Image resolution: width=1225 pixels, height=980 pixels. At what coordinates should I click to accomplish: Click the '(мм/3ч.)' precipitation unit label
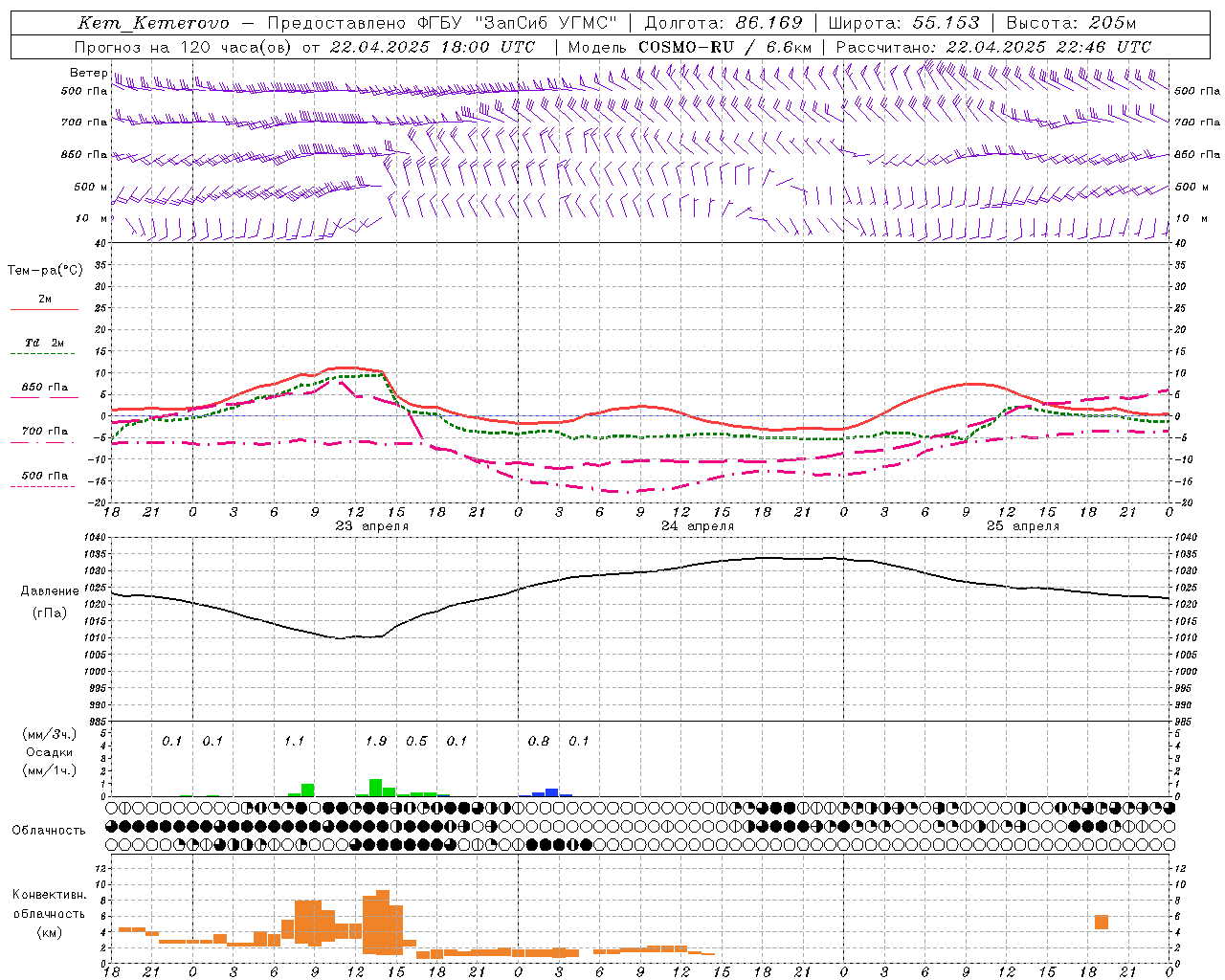coord(50,734)
